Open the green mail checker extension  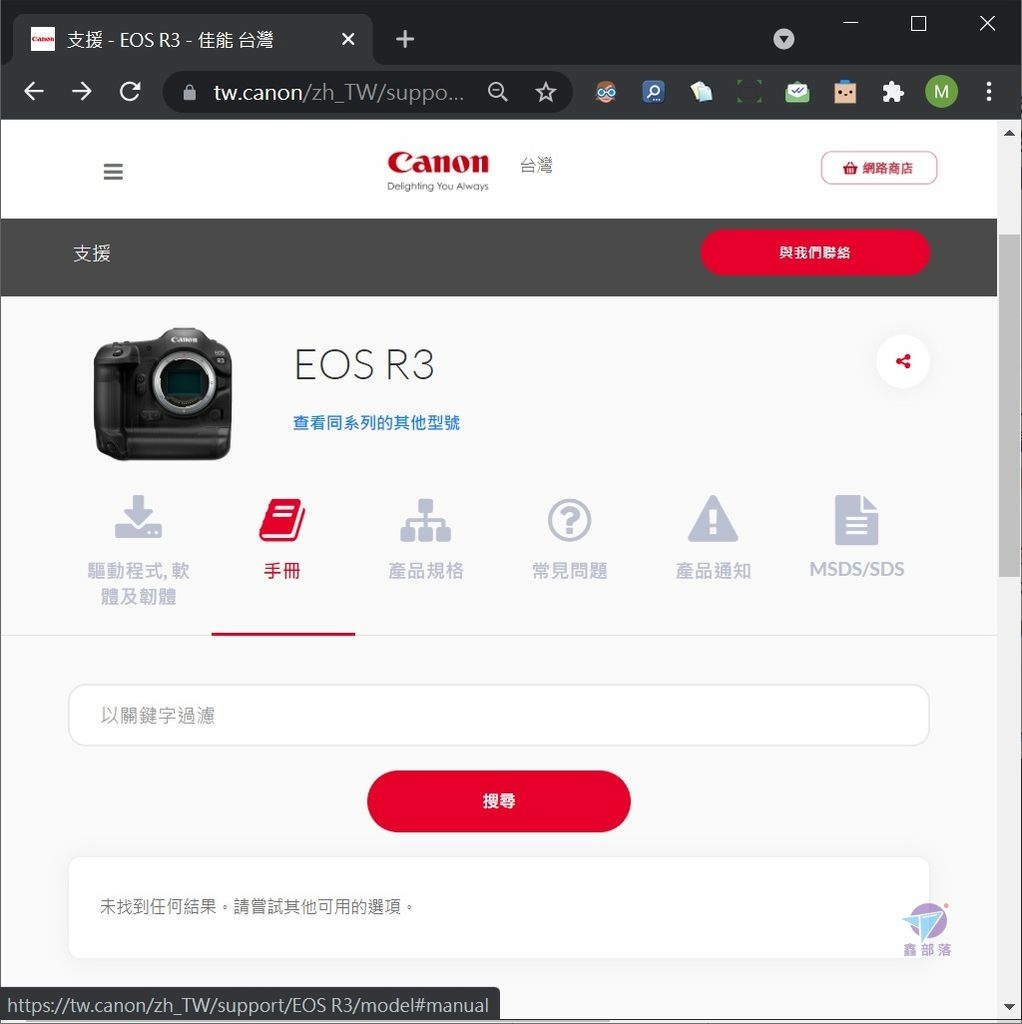797,92
